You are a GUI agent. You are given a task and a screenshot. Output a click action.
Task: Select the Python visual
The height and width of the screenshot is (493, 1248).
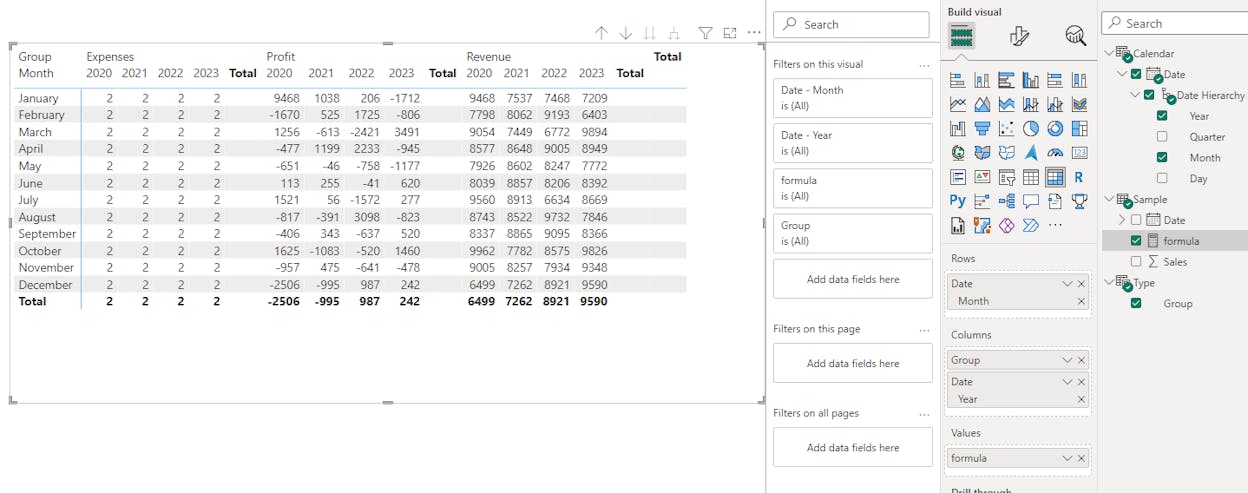pos(958,201)
